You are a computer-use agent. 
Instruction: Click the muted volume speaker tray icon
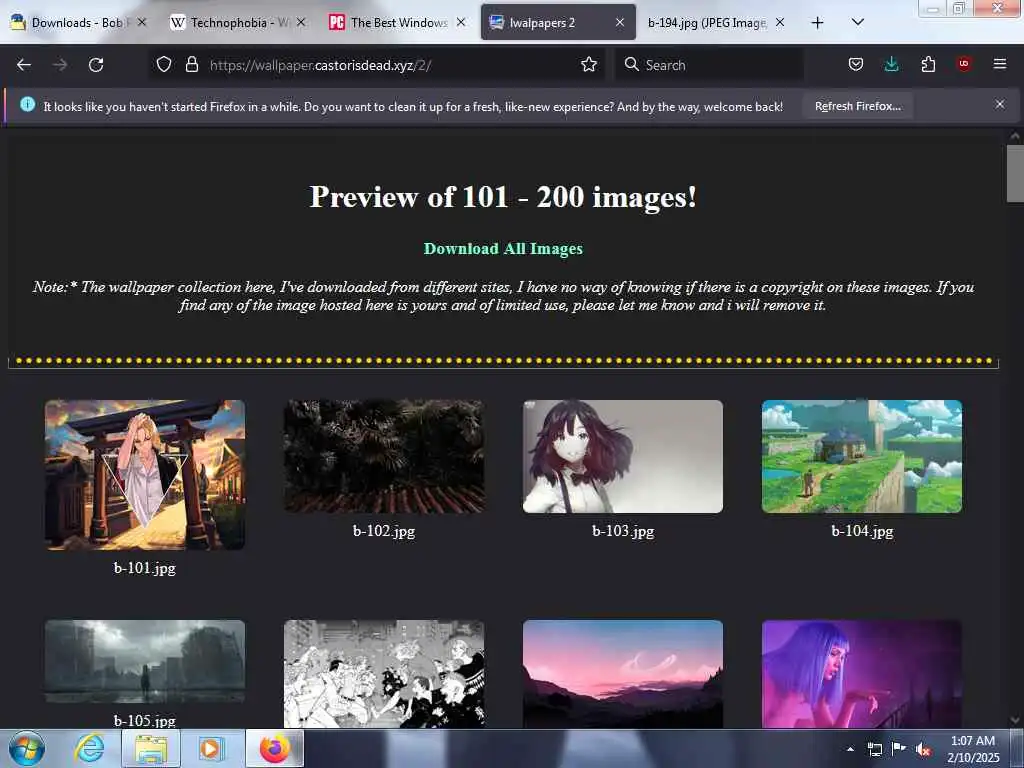923,750
